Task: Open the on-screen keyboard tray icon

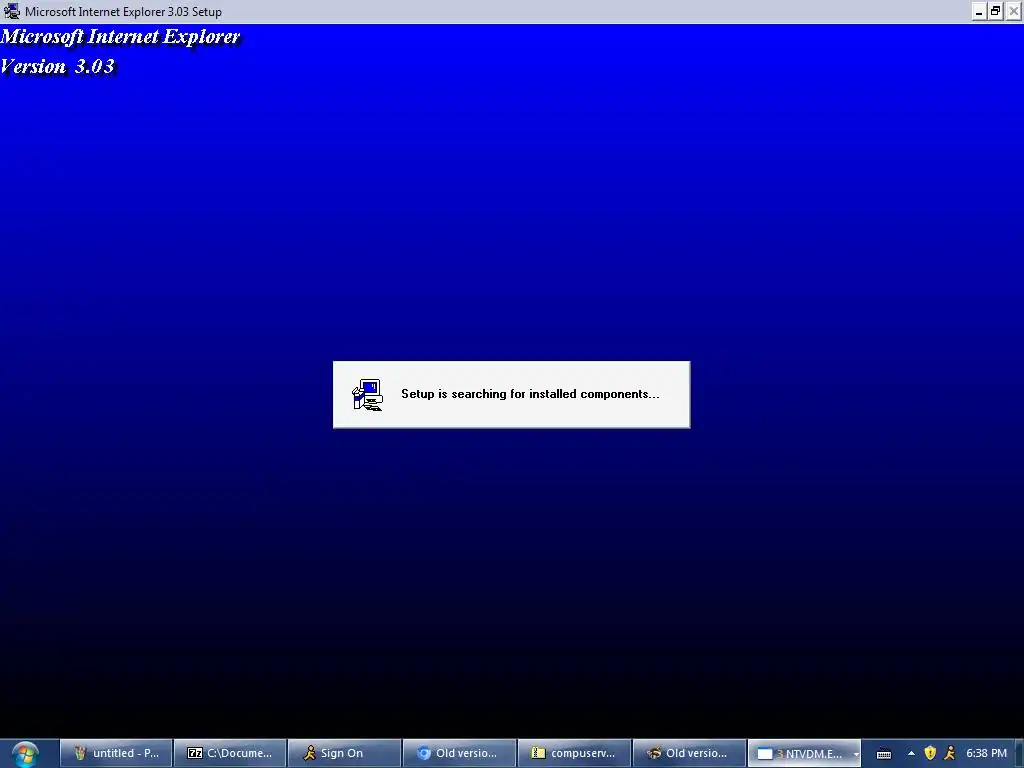Action: 884,754
